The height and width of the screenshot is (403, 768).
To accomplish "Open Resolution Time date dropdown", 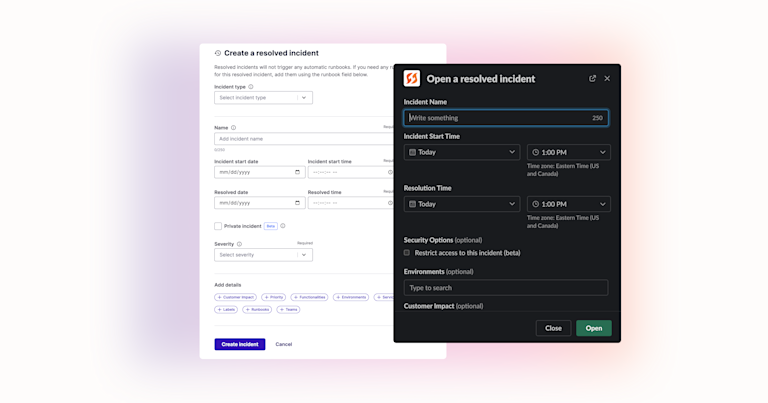I will click(x=461, y=204).
